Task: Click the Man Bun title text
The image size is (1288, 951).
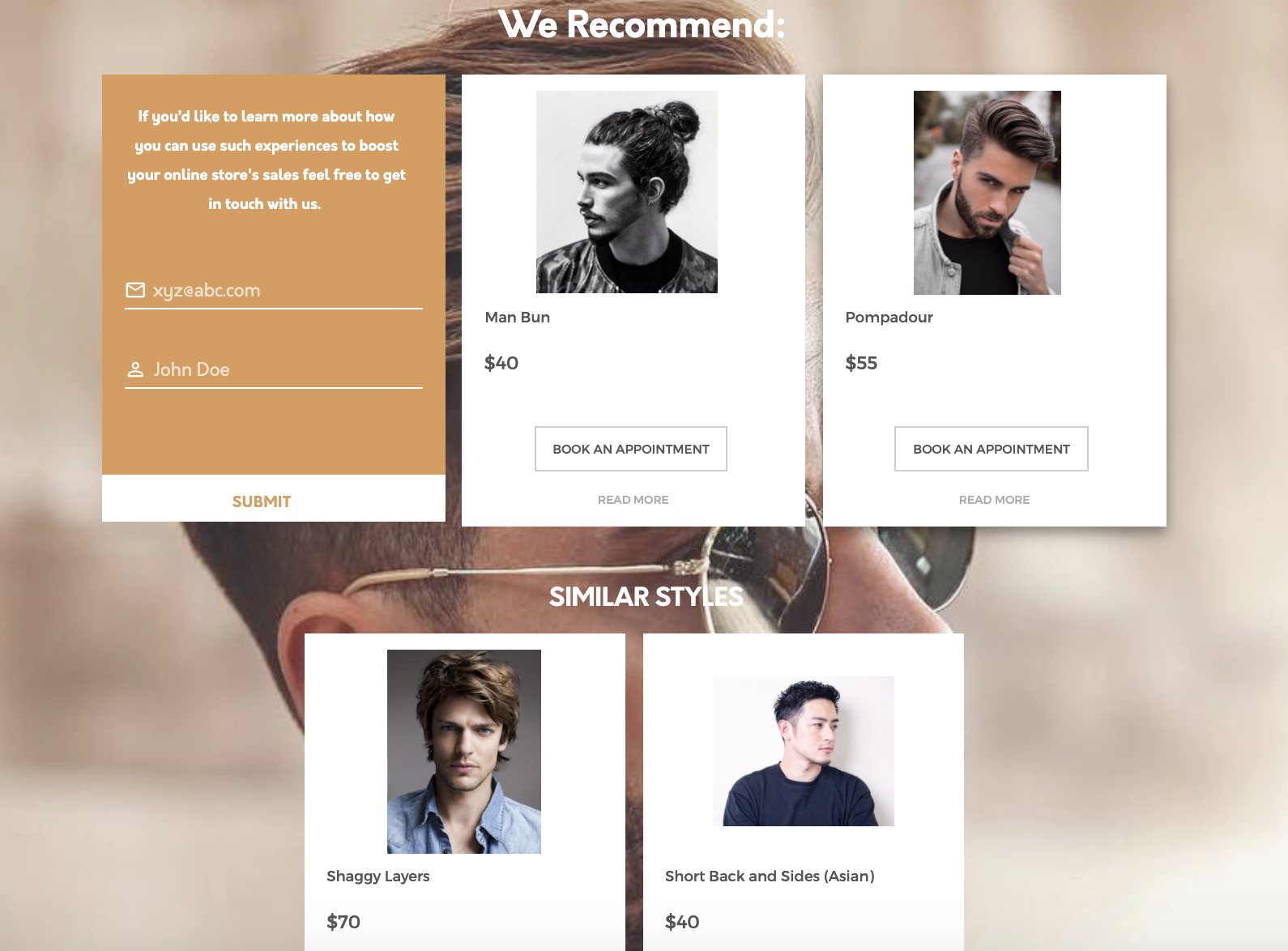Action: [518, 318]
